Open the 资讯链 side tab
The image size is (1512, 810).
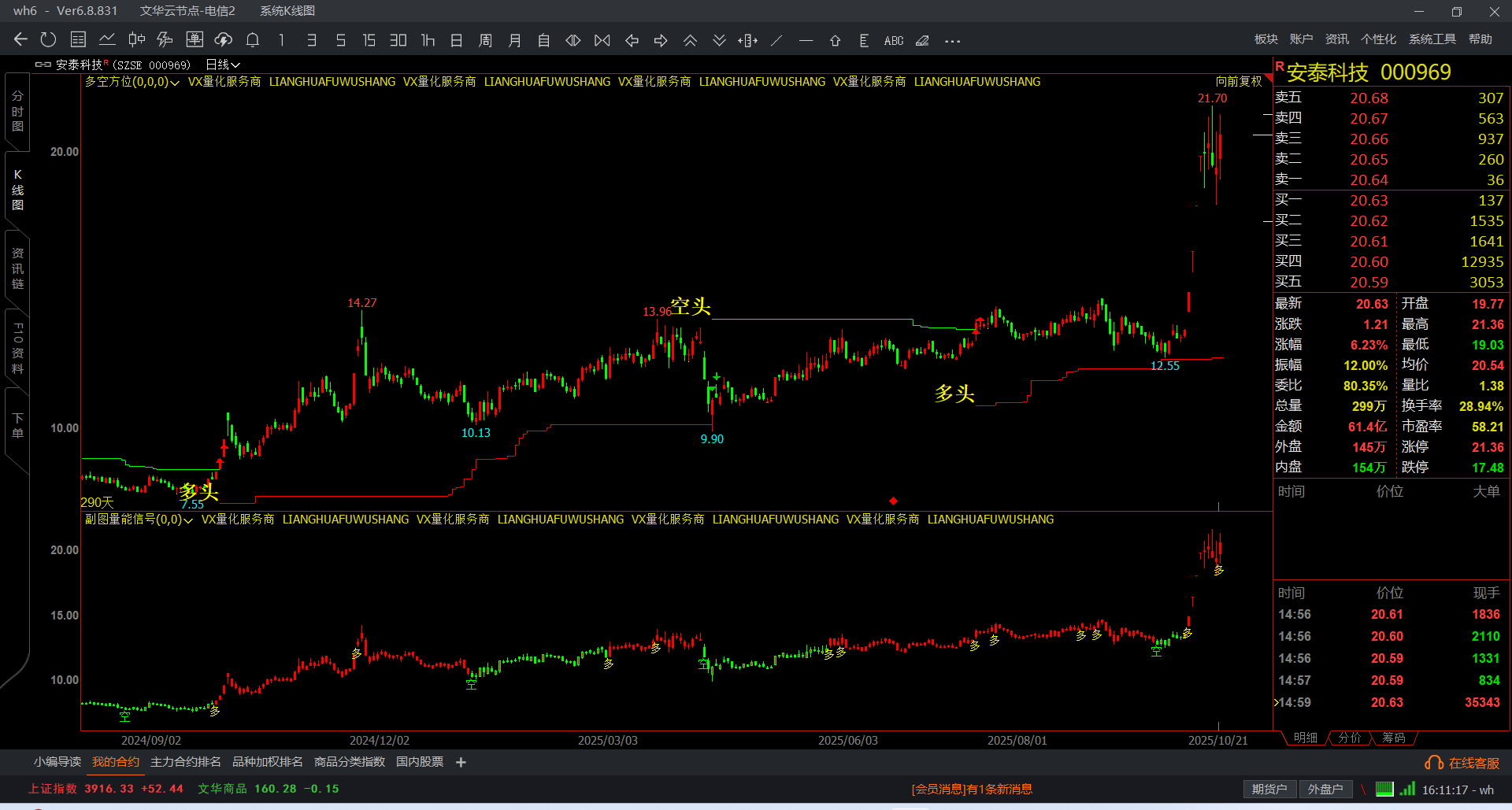17,268
